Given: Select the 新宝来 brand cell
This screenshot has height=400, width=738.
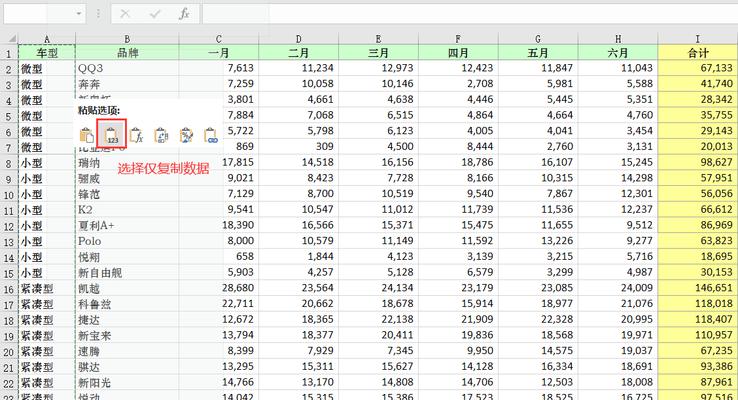Looking at the screenshot, I should click(x=127, y=336).
